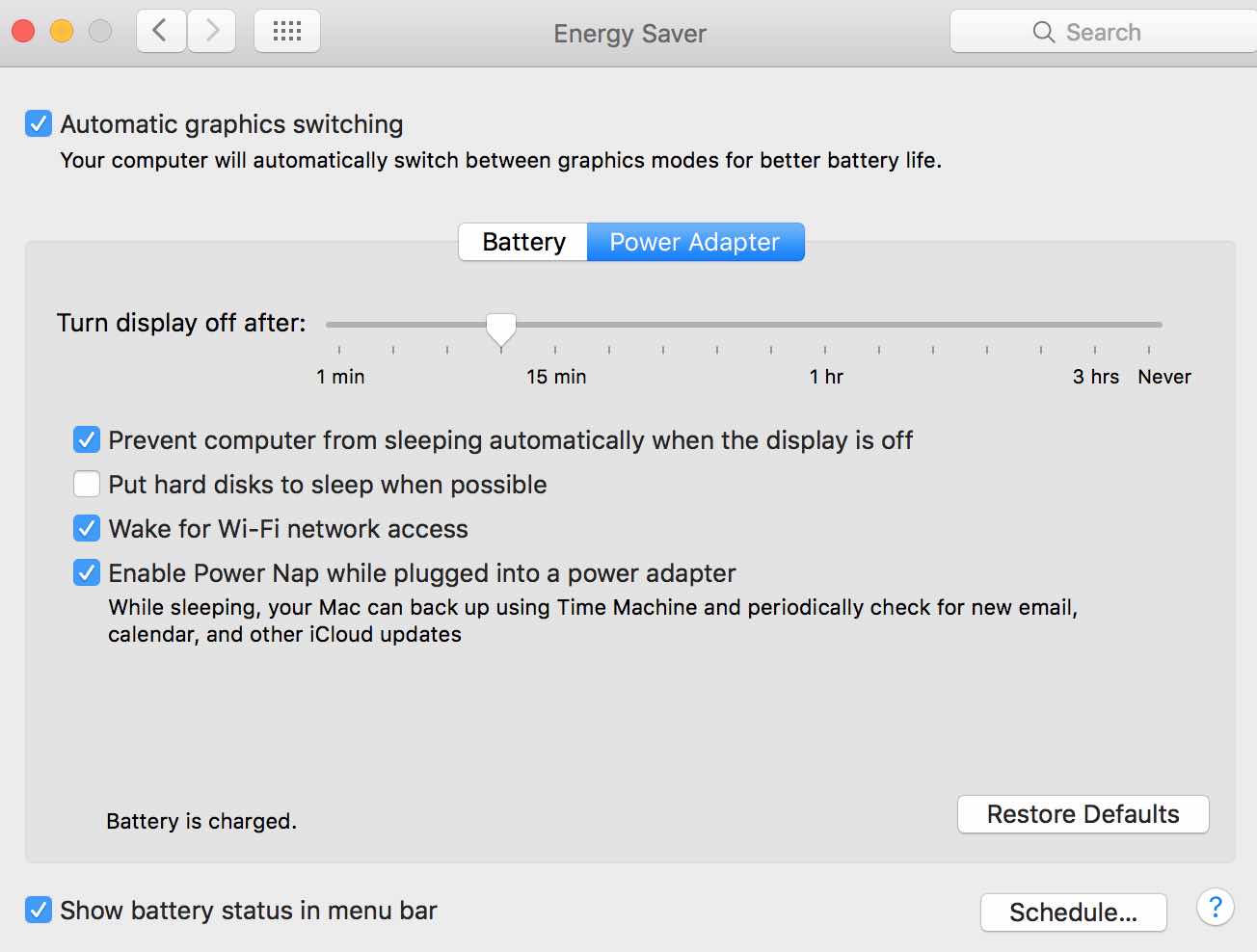Show all preferences grid icon
The width and height of the screenshot is (1257, 952).
click(287, 32)
